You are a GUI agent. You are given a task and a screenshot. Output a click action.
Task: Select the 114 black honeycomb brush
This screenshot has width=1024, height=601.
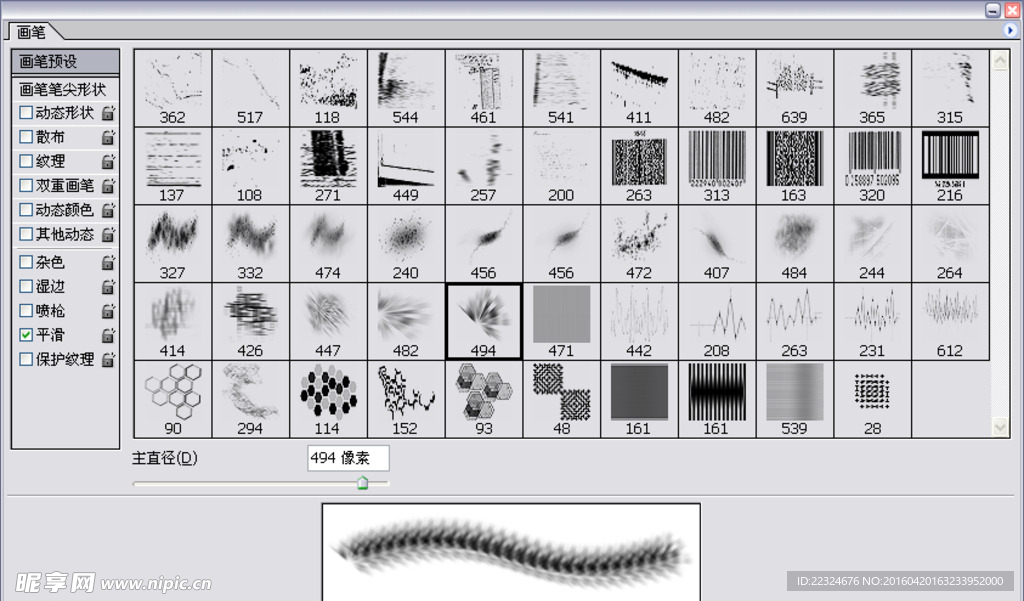(328, 399)
